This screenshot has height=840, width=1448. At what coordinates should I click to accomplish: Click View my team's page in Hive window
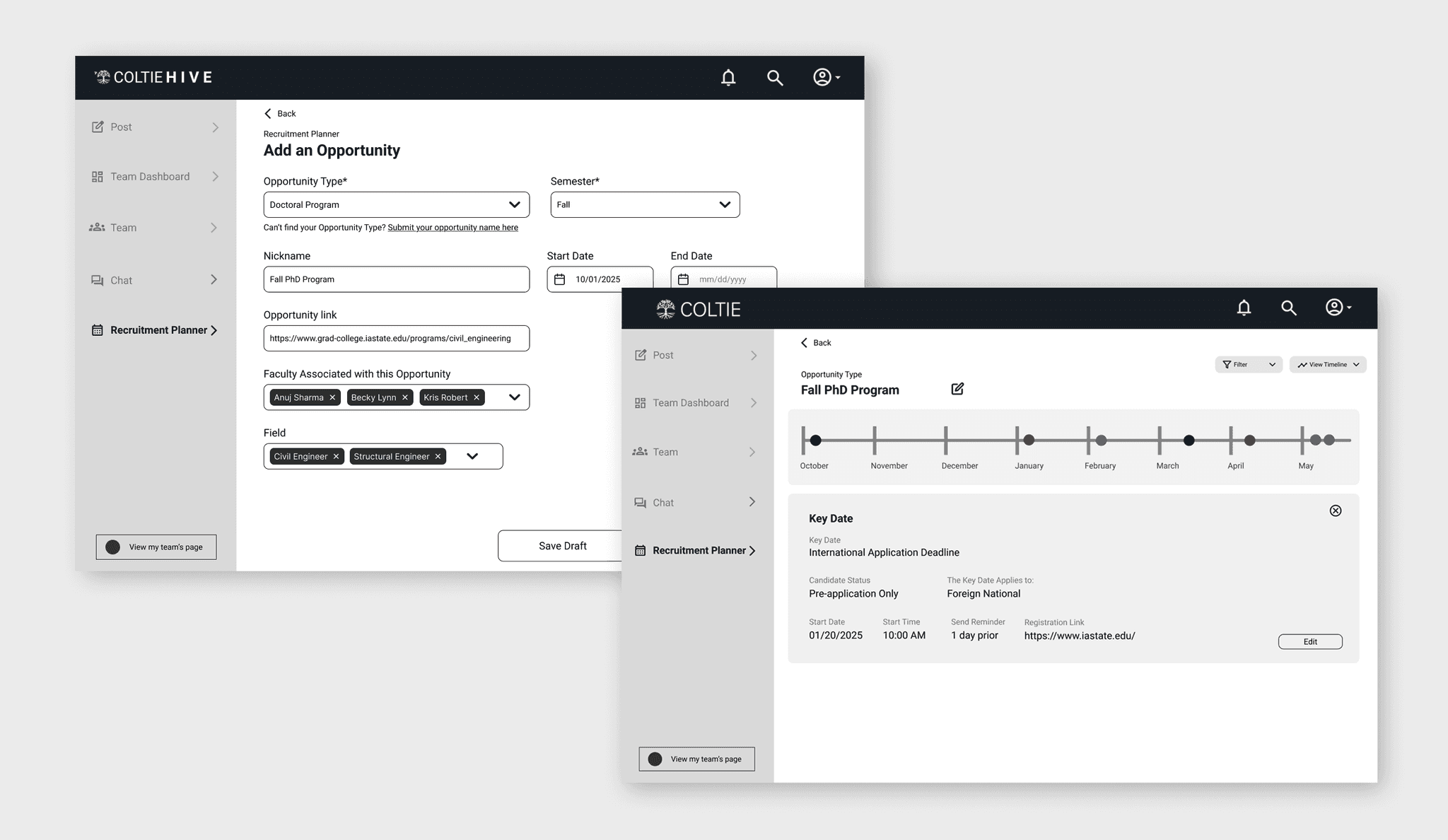point(156,547)
